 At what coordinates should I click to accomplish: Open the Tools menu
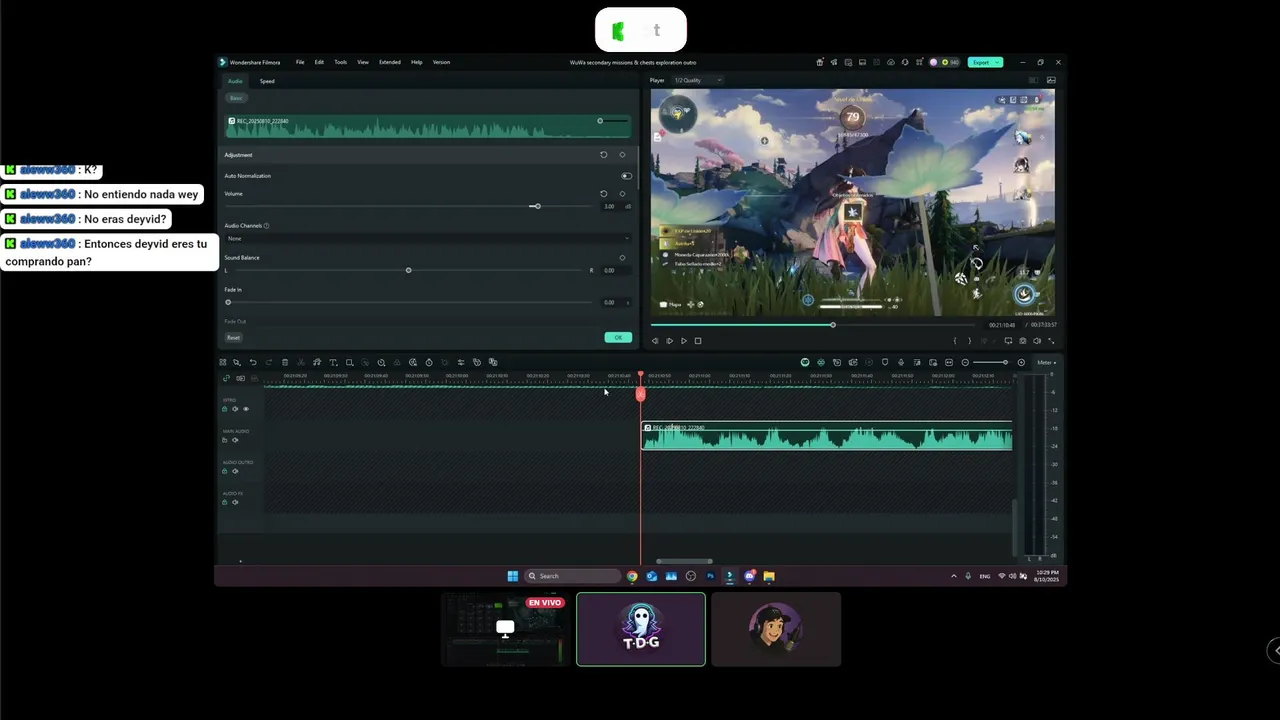[341, 62]
